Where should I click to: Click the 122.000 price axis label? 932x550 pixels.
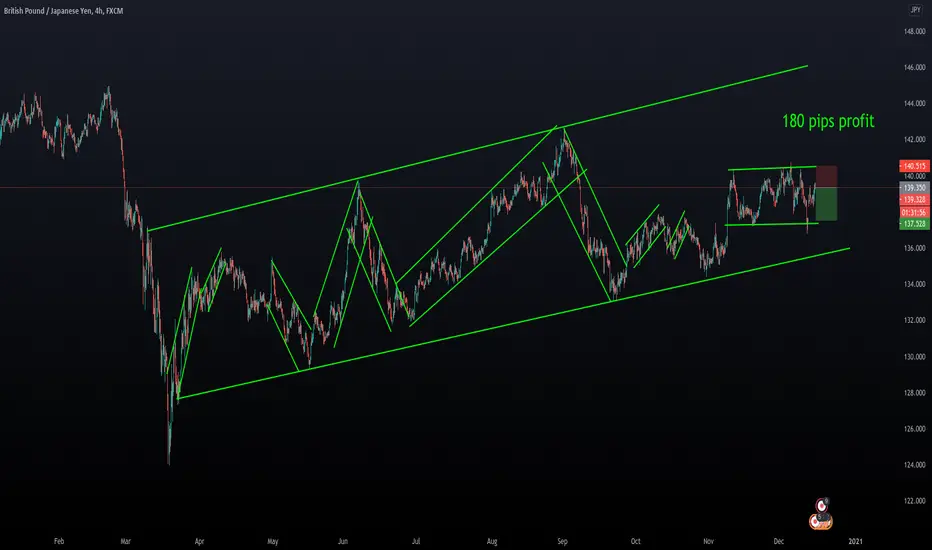click(914, 501)
